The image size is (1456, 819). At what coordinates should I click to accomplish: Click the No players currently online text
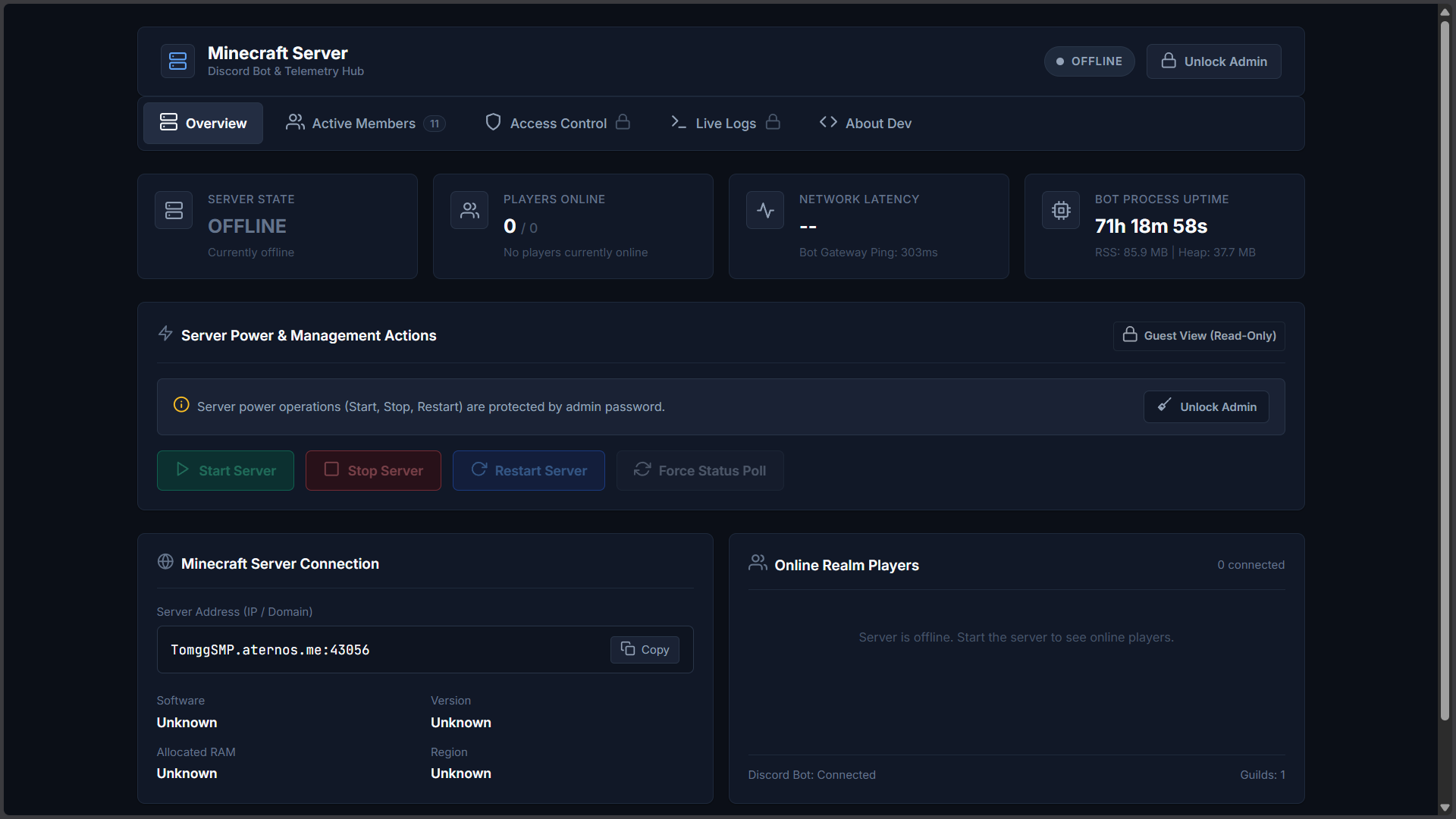click(x=576, y=253)
